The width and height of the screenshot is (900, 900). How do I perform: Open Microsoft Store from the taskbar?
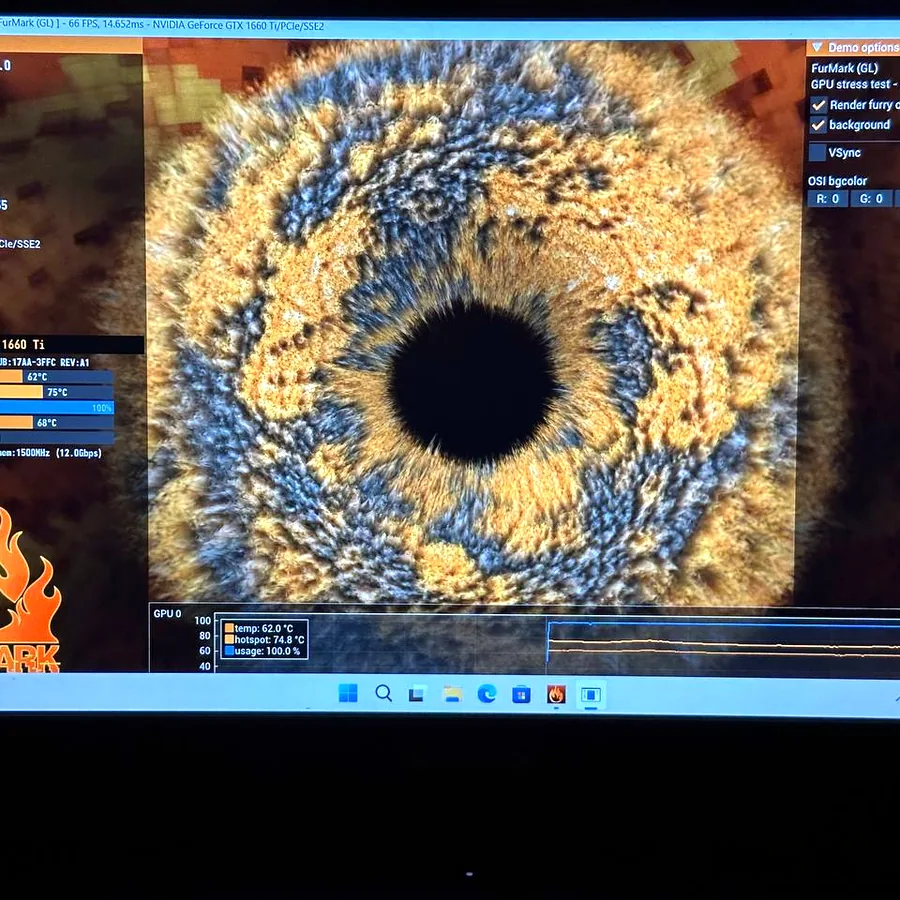pos(521,695)
